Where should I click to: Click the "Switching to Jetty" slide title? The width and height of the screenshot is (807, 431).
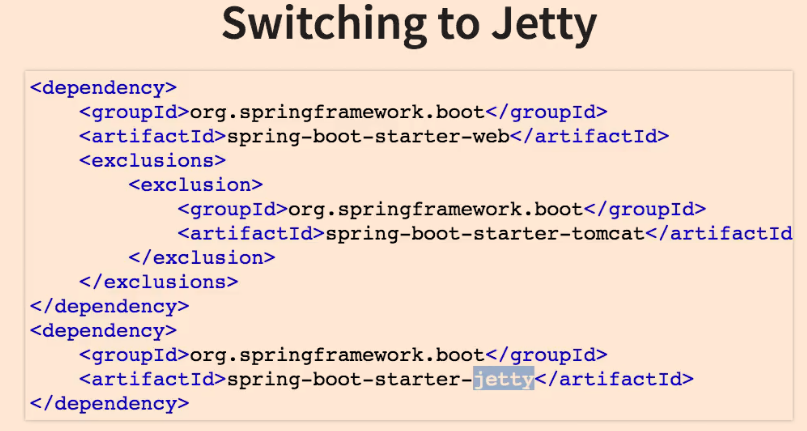pyautogui.click(x=403, y=25)
